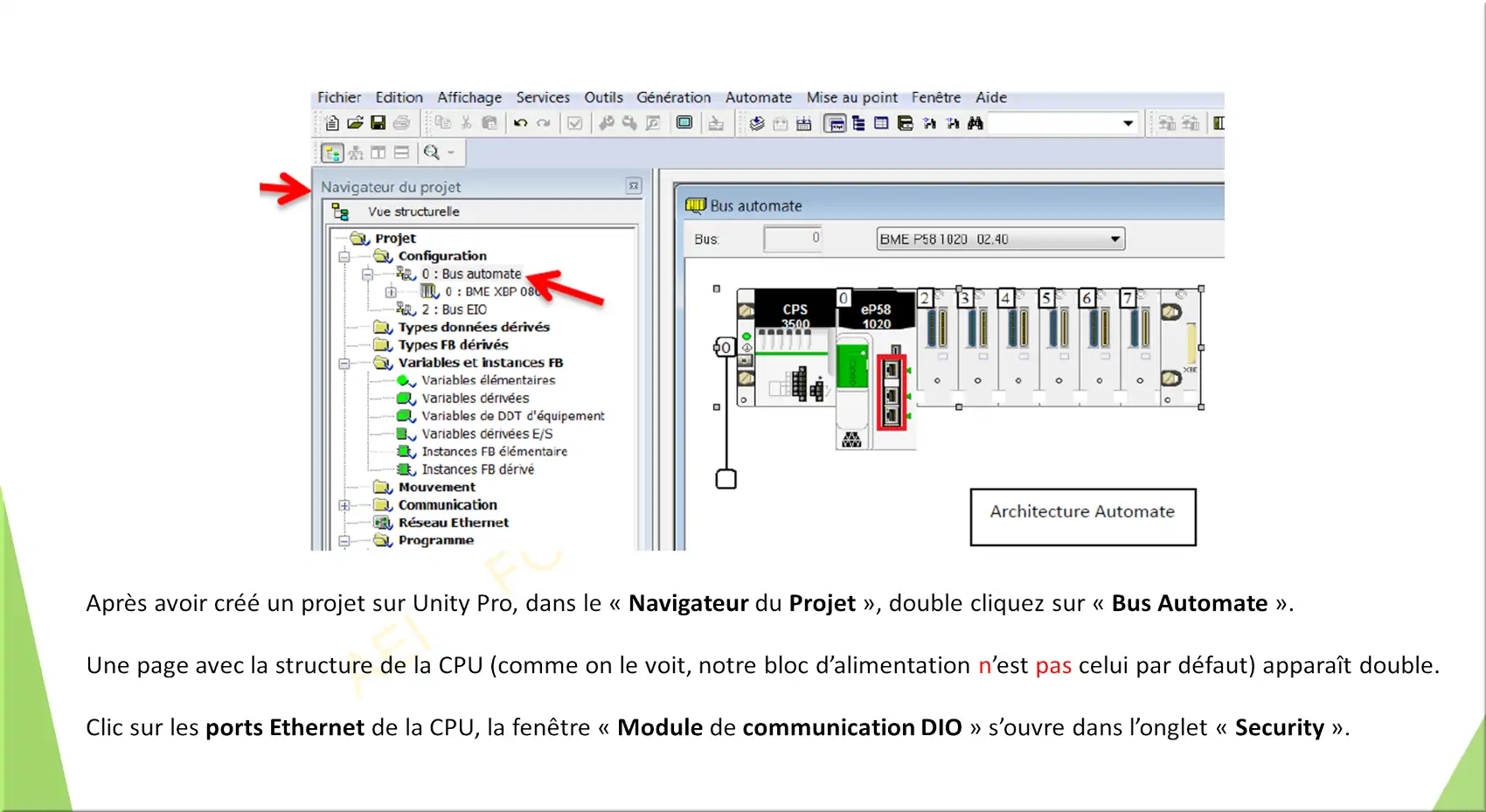The image size is (1486, 812).
Task: Click the Validate checkmark toolbar icon
Action: click(574, 123)
